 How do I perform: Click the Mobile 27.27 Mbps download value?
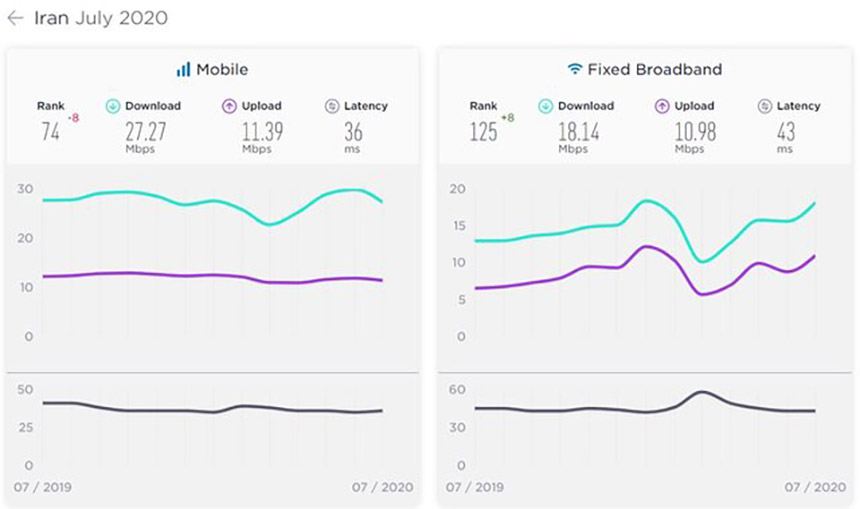tap(146, 131)
